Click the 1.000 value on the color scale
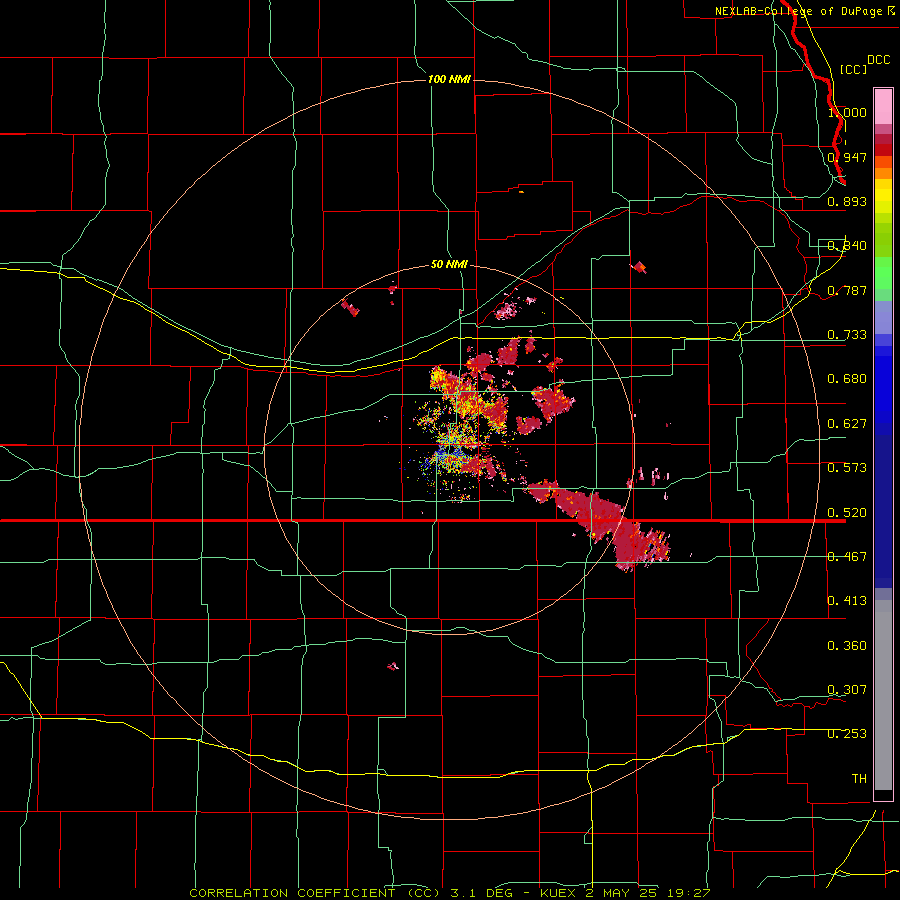 (847, 112)
